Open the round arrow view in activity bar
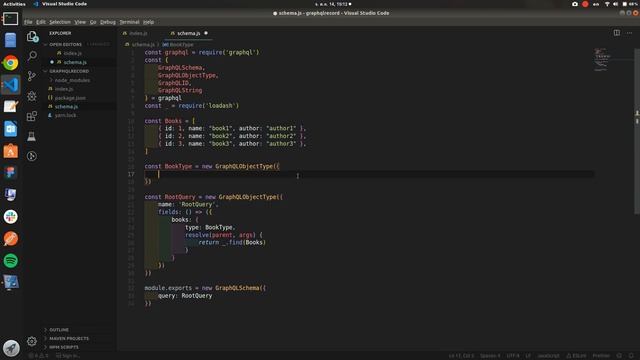 click(32, 156)
